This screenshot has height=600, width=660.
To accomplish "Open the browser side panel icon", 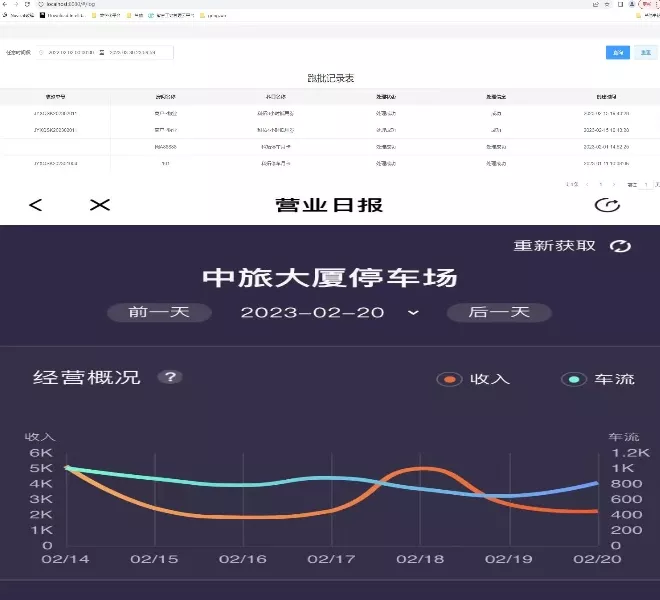I will pos(620,4).
